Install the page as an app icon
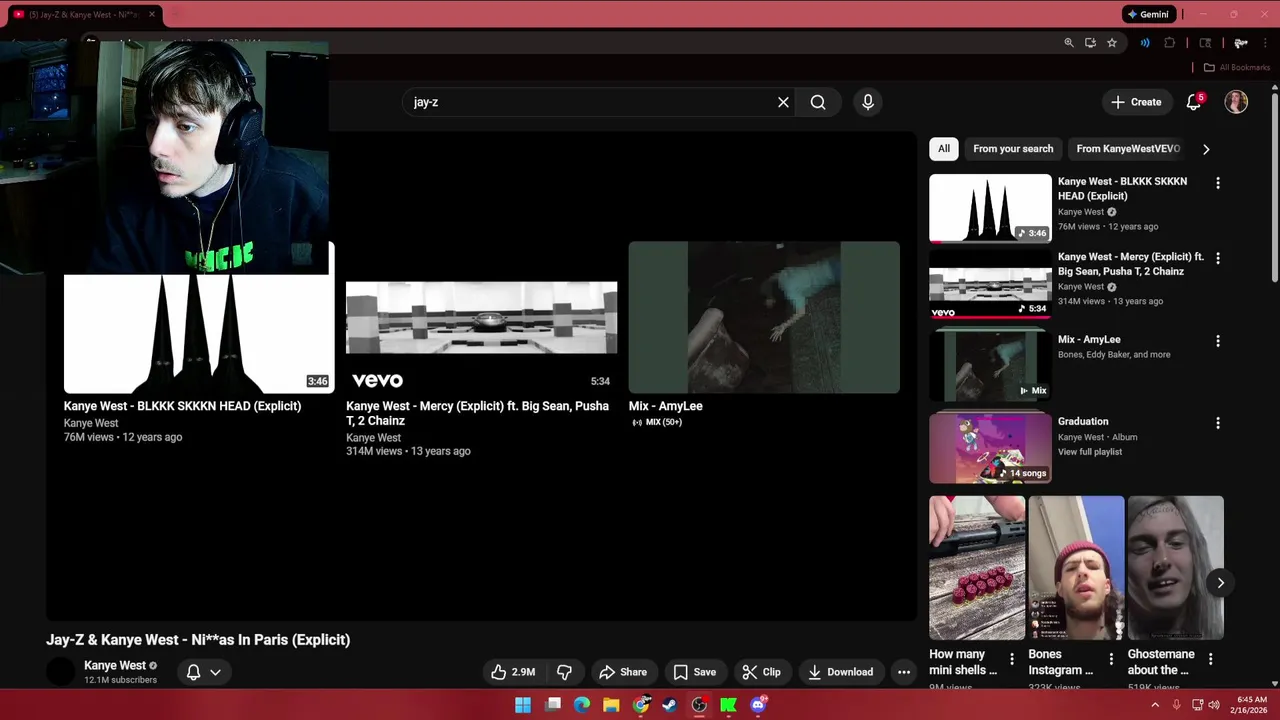The image size is (1280, 720). [1090, 43]
